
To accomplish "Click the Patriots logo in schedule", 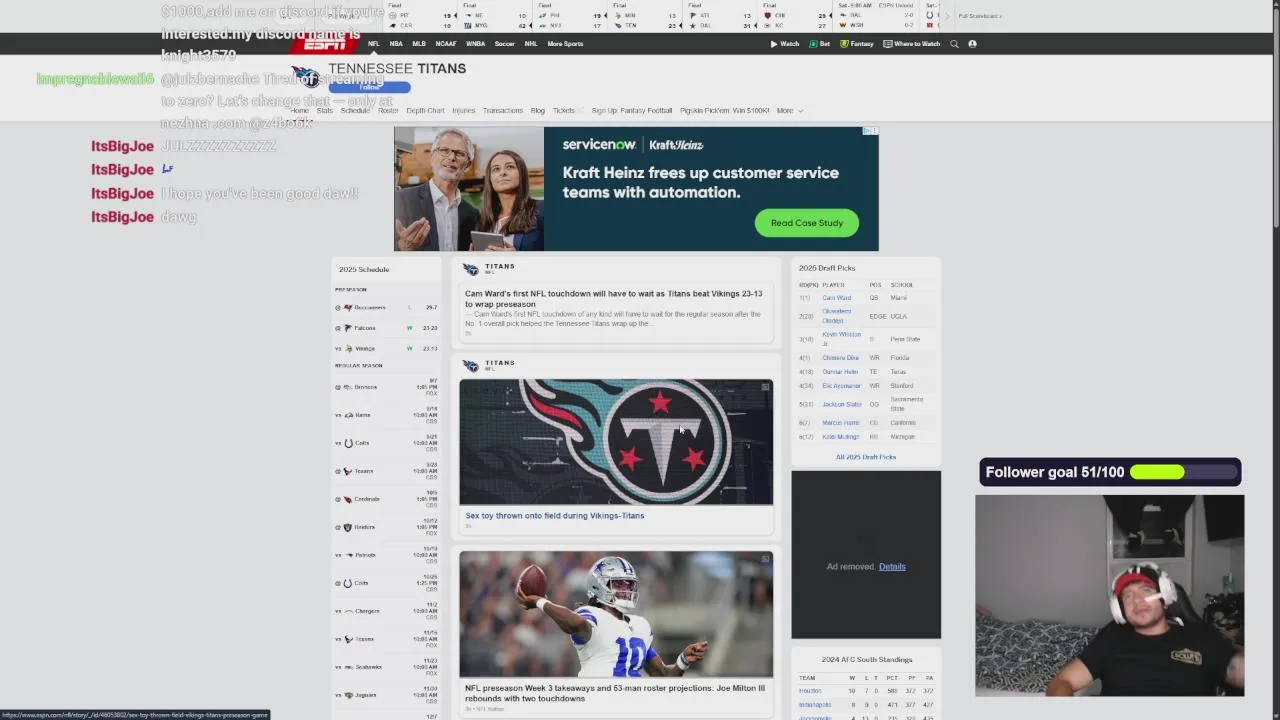I will [348, 555].
